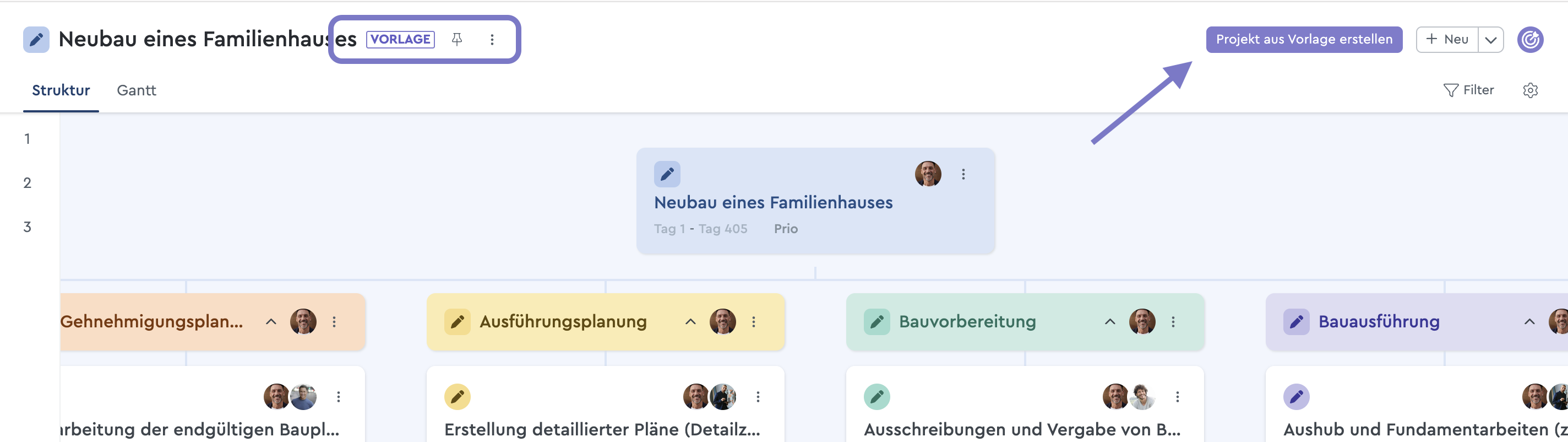Click the Filter funnel button

point(1468,90)
